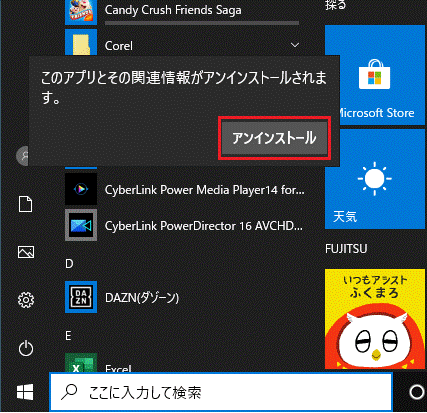
Task: Open the Microsoft Store tile
Action: coord(375,75)
